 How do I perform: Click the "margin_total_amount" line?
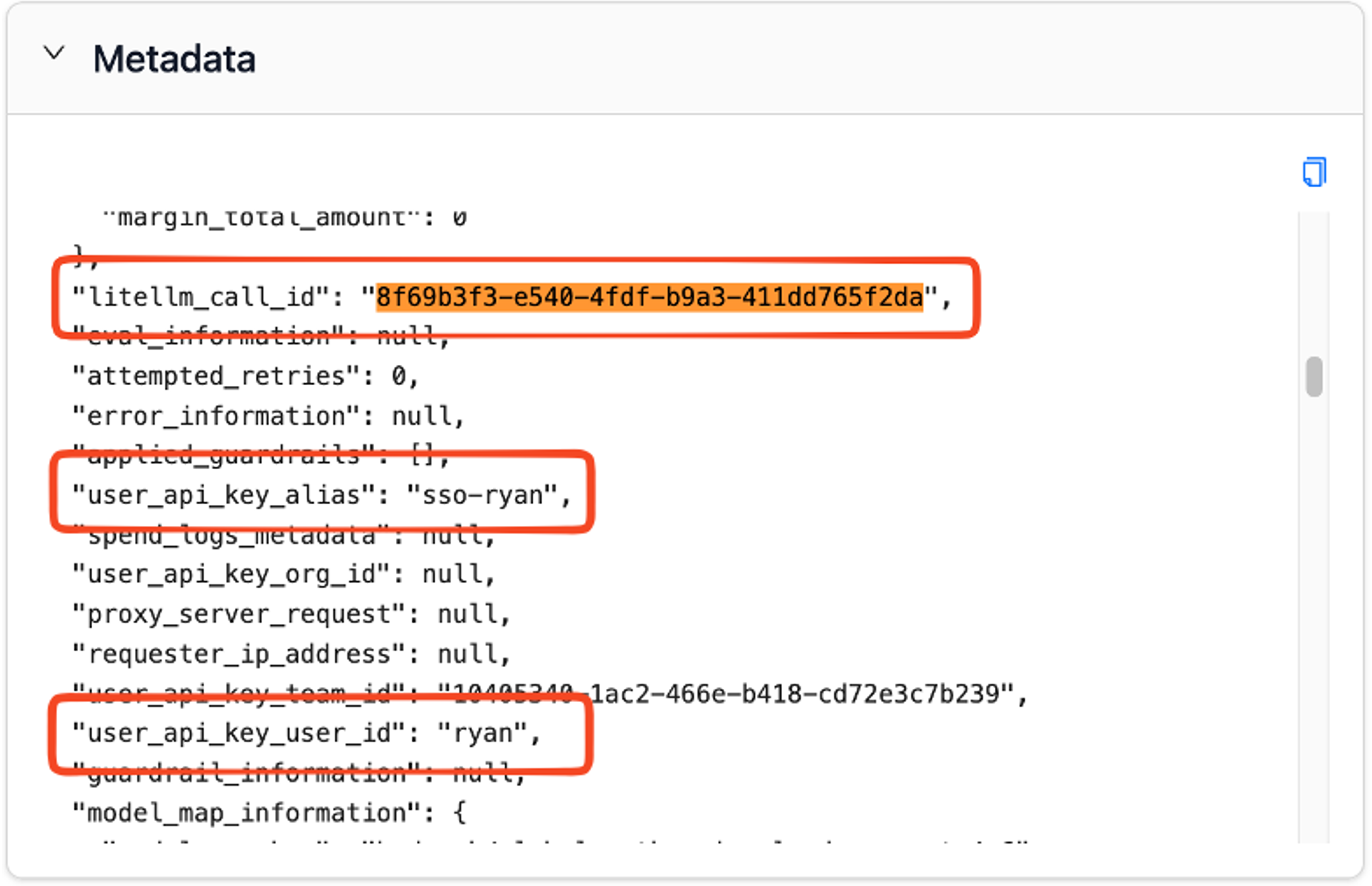[284, 218]
